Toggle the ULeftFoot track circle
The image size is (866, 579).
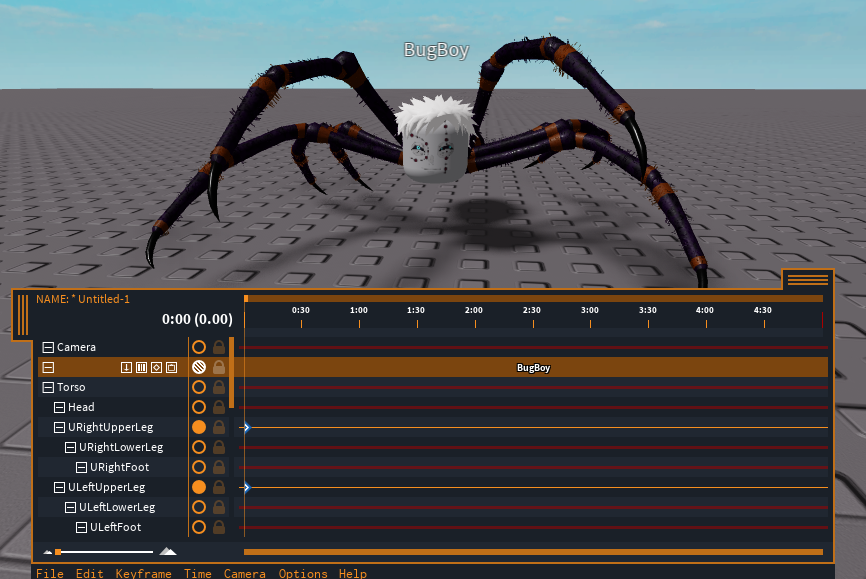pos(199,527)
